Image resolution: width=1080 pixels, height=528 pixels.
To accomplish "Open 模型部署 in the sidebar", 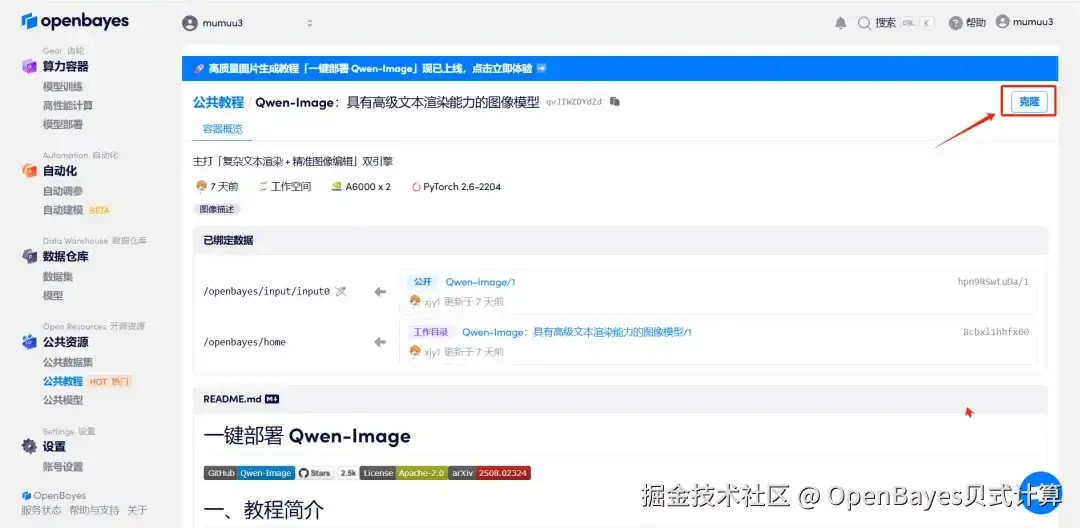I will click(x=63, y=125).
